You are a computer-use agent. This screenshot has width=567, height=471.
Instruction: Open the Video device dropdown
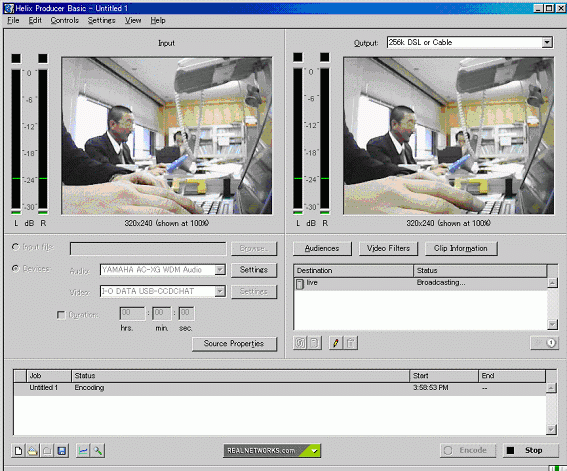(x=220, y=291)
